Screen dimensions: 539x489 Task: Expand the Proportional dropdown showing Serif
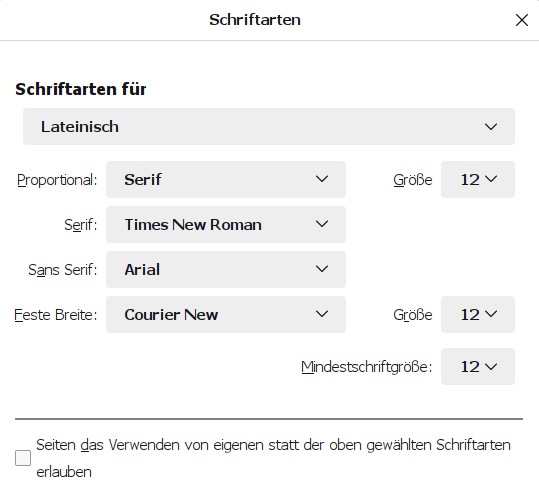[226, 179]
